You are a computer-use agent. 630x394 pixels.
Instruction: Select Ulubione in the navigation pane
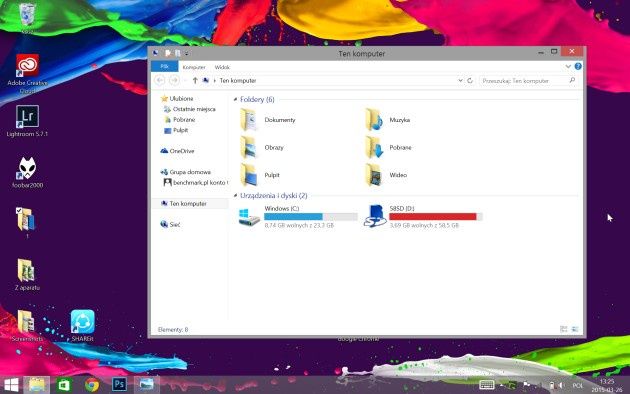[177, 98]
